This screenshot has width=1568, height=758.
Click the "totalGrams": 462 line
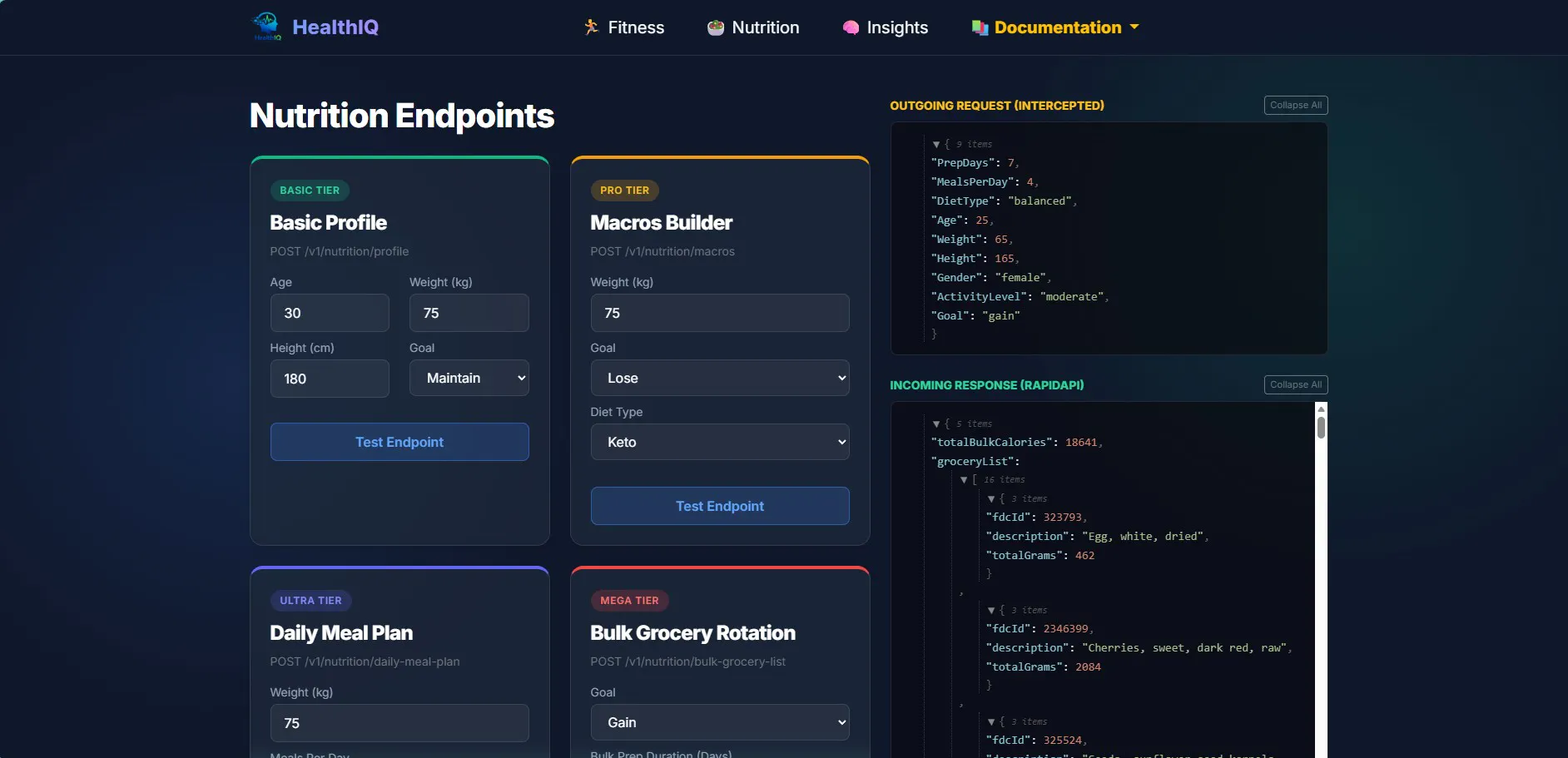tap(1040, 556)
